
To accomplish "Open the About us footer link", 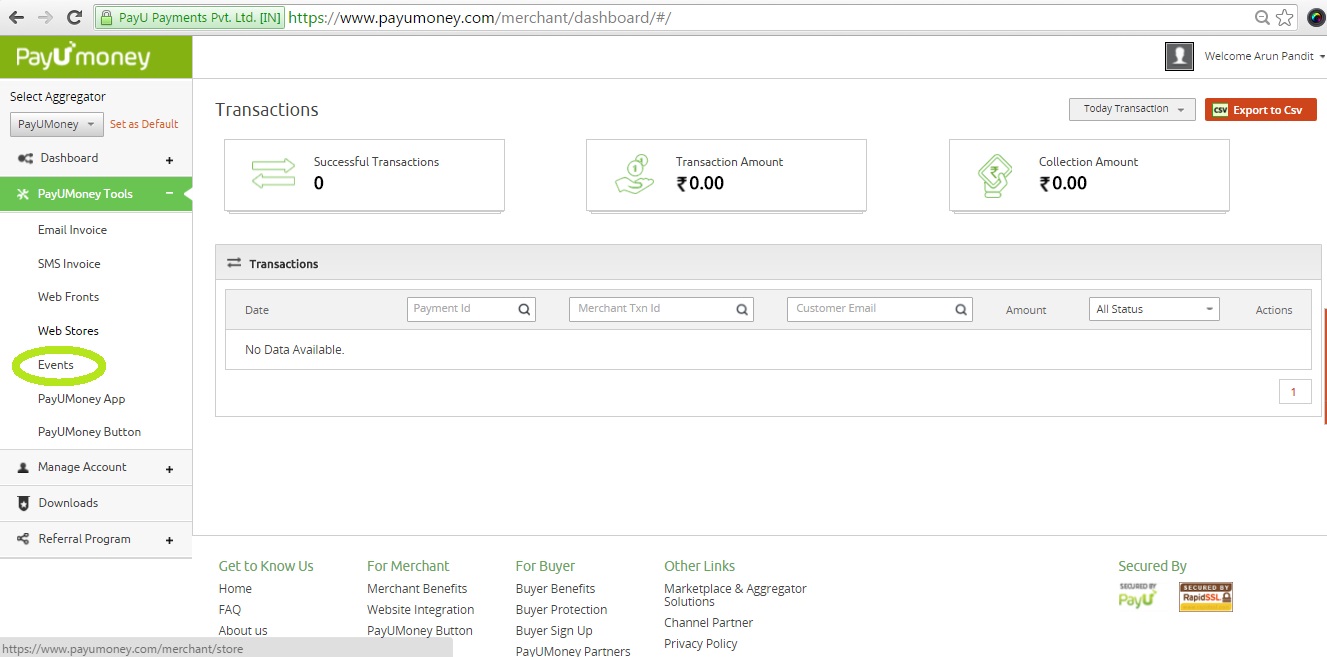I will pos(243,631).
